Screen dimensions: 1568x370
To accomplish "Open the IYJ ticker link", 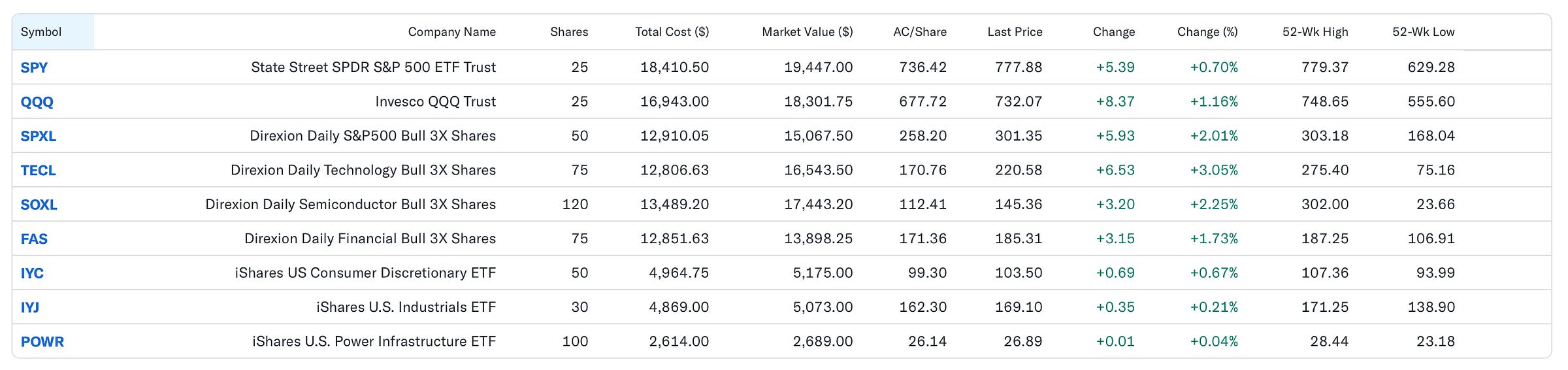I will click(x=30, y=307).
